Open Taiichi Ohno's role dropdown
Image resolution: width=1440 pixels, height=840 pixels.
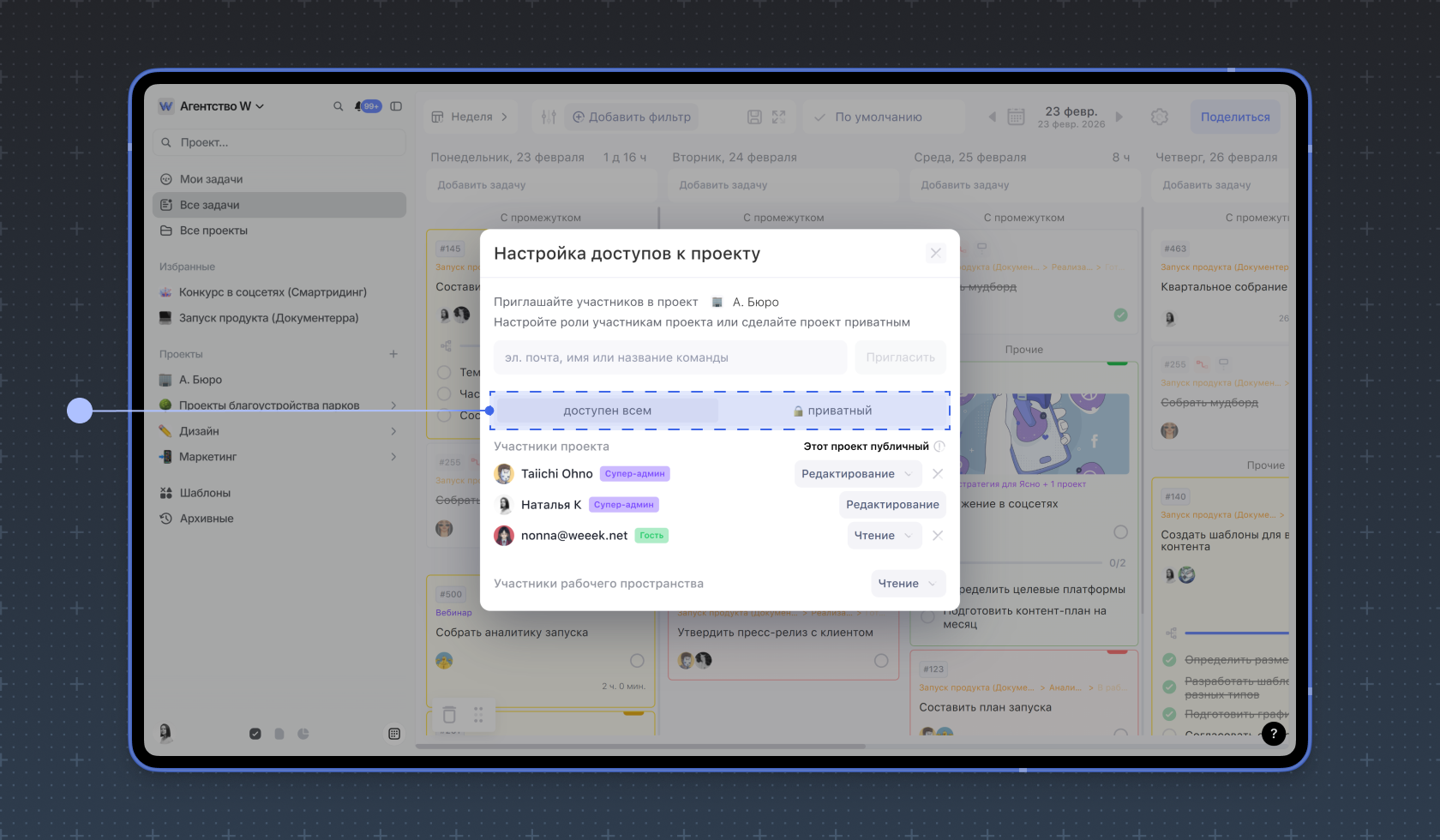857,474
